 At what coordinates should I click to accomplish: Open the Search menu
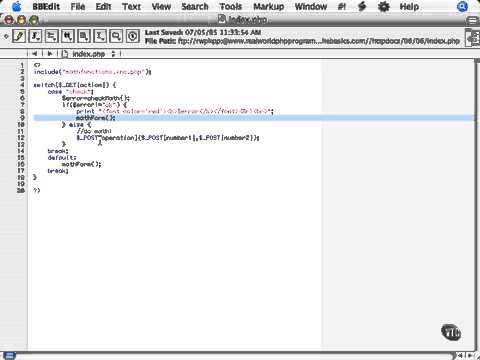pyautogui.click(x=195, y=6)
